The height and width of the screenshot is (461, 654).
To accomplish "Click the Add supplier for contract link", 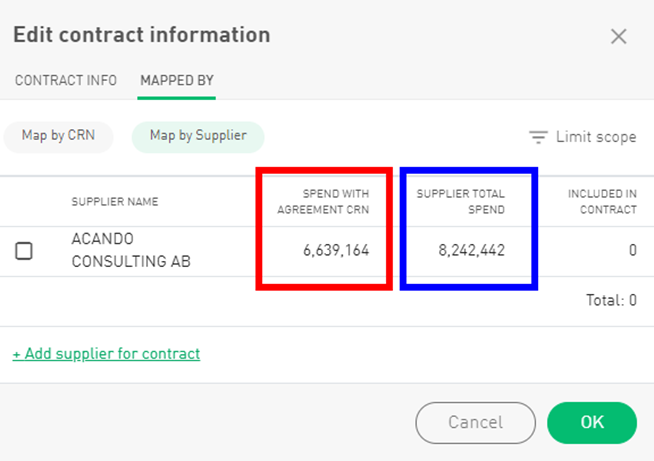I will [106, 354].
